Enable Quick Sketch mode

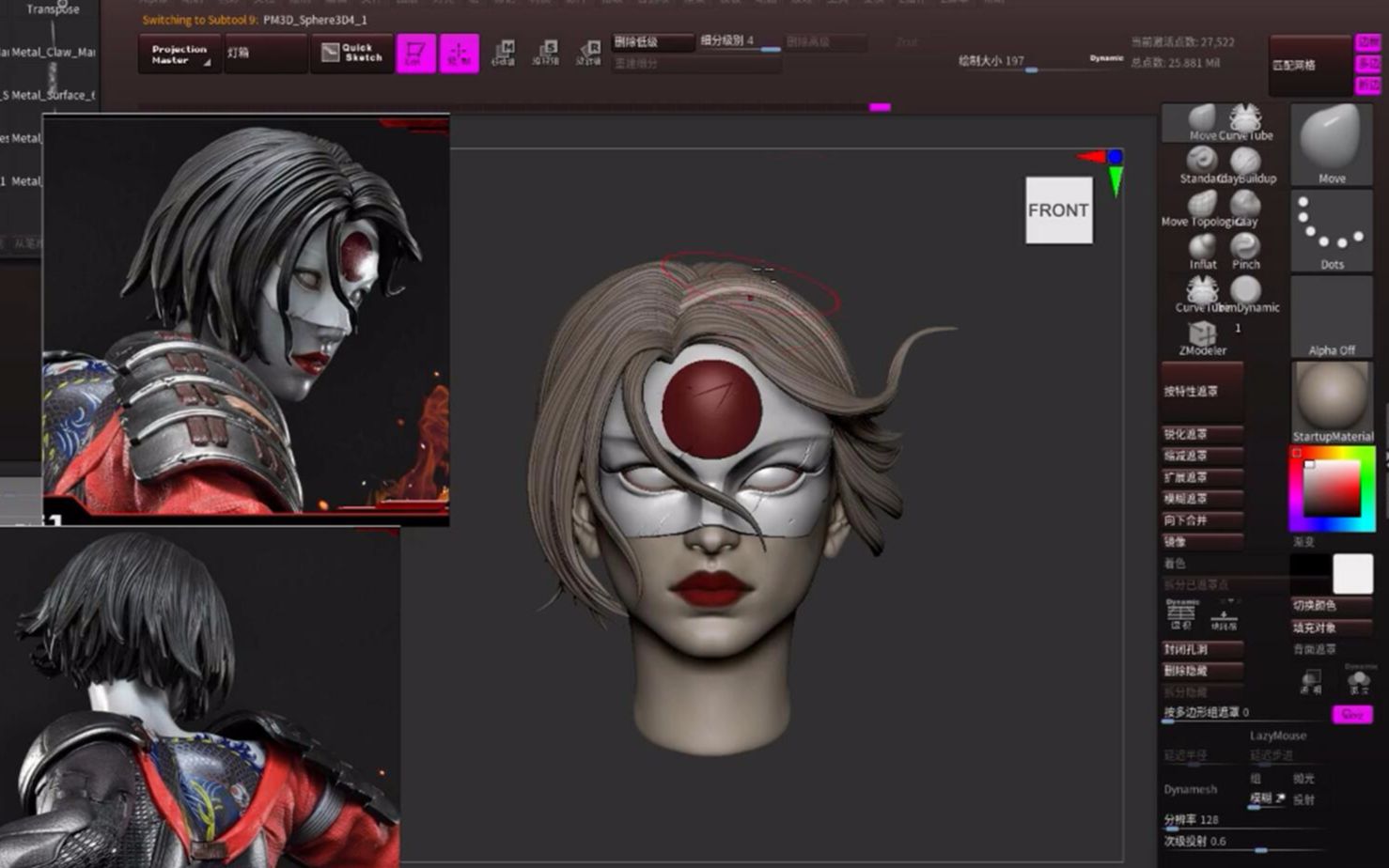point(351,53)
